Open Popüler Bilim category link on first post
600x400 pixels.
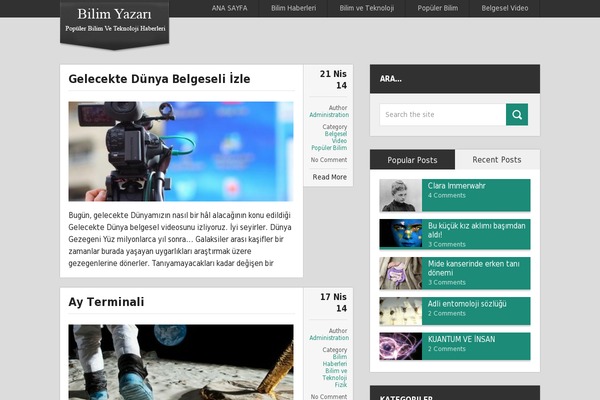coord(329,148)
